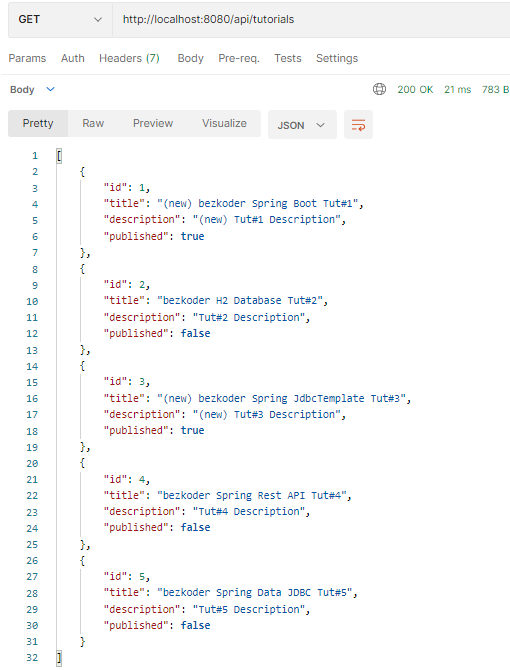Viewport: 510px width, 670px height.
Task: Click the 783 B response size
Action: coord(495,89)
